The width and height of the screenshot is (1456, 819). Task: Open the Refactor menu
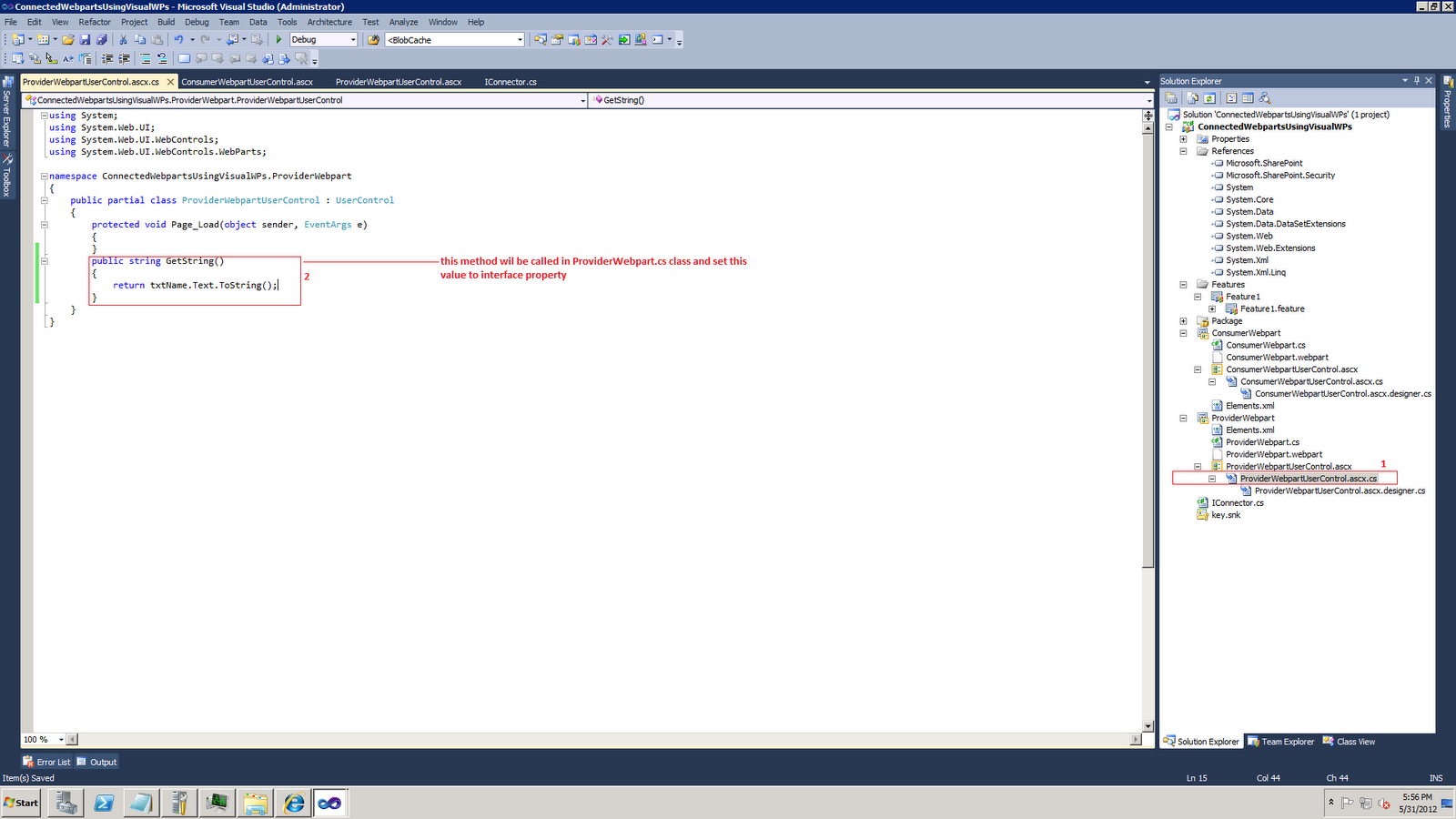click(95, 22)
